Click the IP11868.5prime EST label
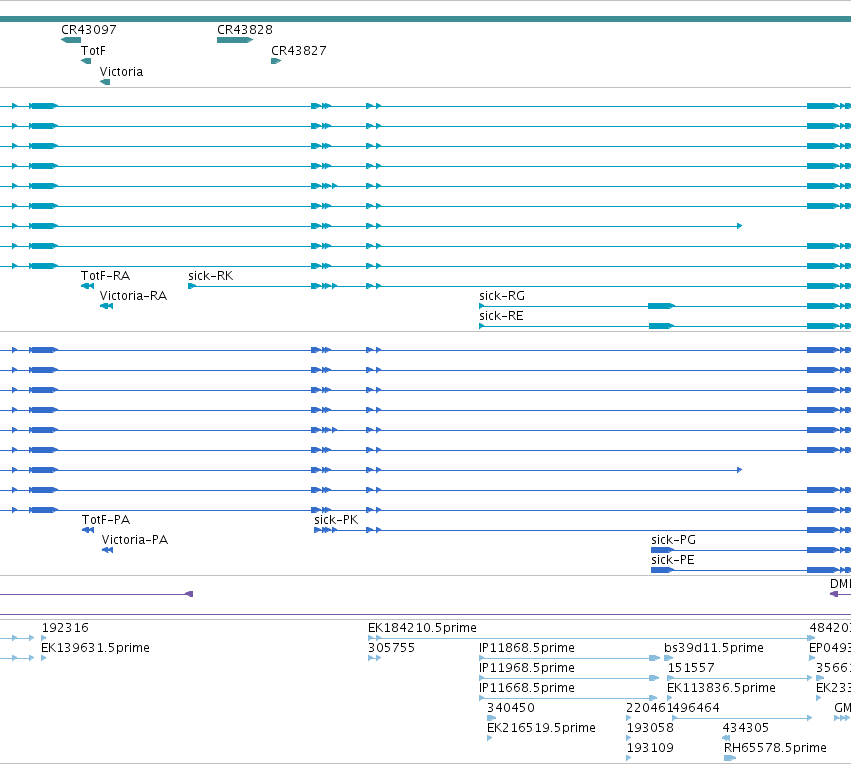 click(526, 648)
